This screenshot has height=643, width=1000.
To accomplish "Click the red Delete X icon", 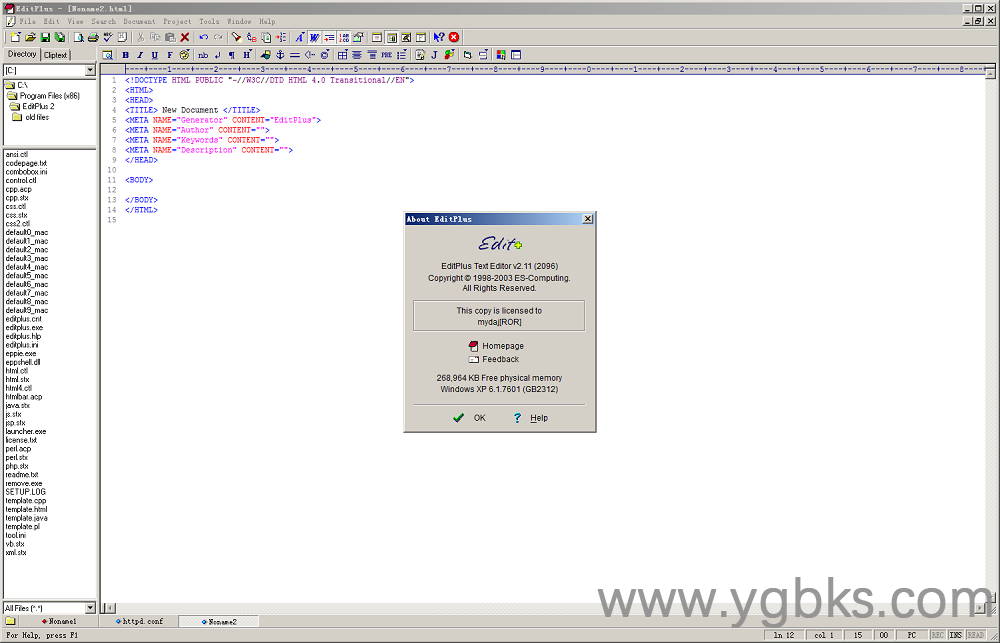I will click(184, 37).
